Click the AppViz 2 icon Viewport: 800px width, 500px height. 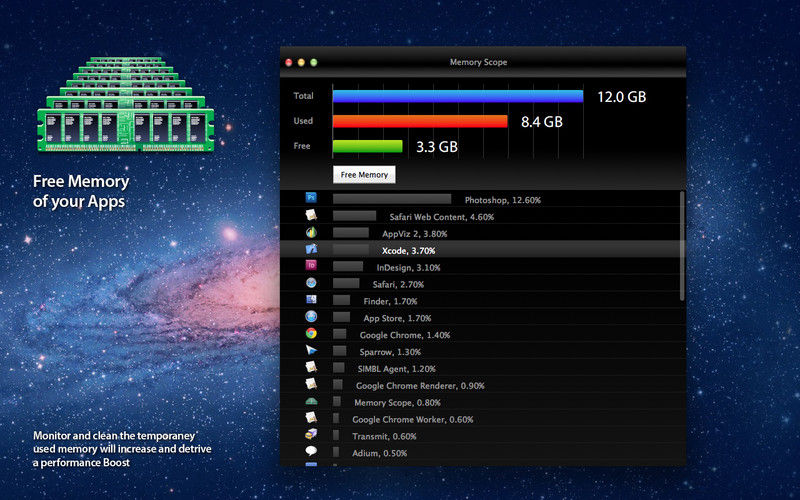point(311,233)
